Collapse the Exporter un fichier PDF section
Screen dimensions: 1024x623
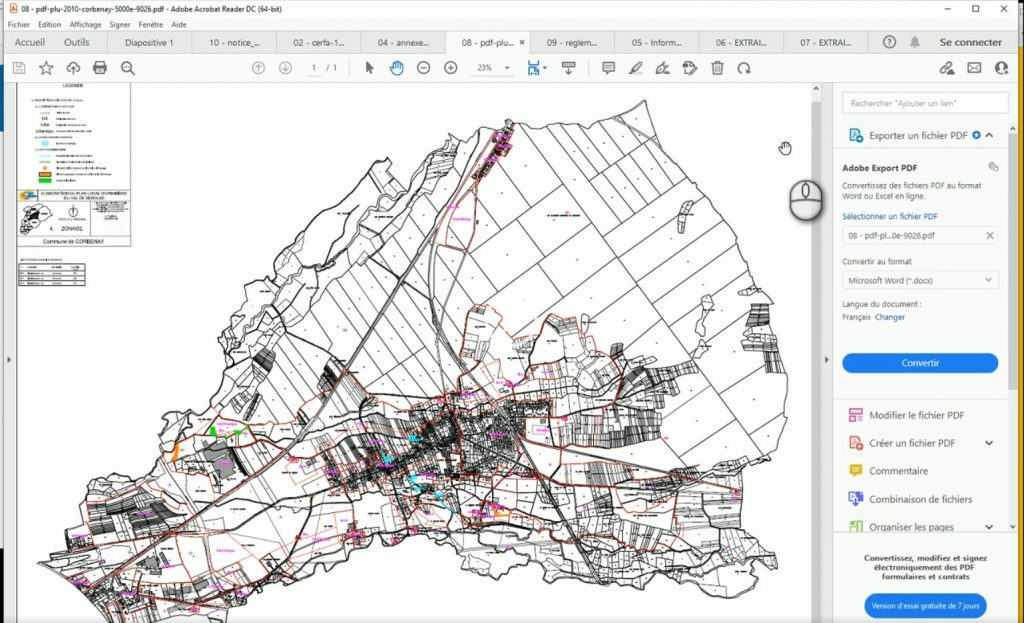click(989, 135)
